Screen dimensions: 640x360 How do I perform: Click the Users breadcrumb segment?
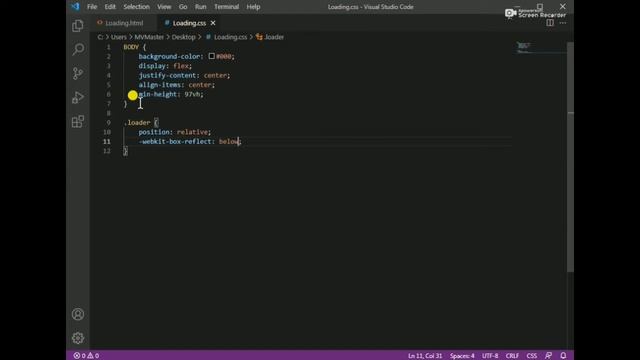(119, 37)
